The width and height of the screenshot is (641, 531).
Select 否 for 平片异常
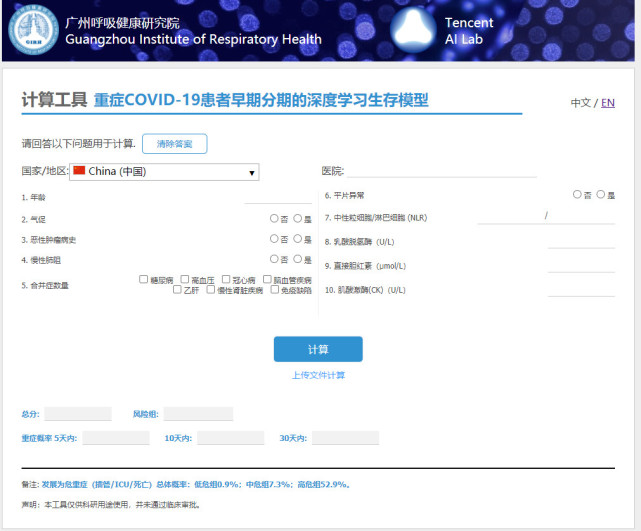point(577,194)
